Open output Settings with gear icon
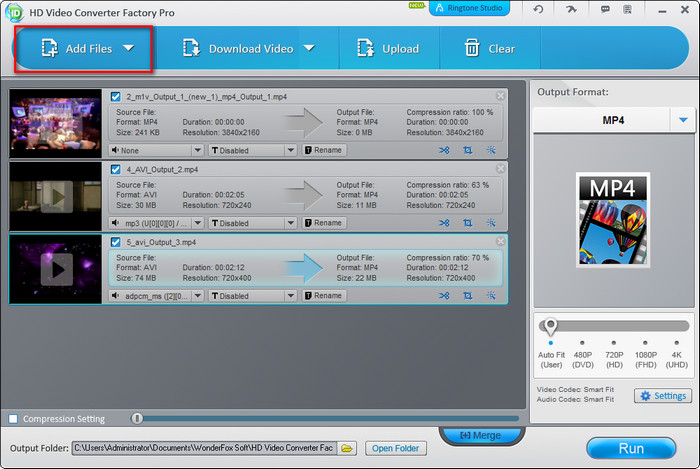700x469 pixels. [x=663, y=396]
